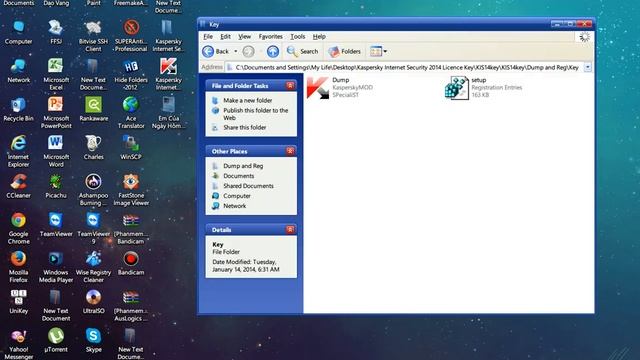
Task: Toggle the Folders pane button
Action: coord(344,51)
